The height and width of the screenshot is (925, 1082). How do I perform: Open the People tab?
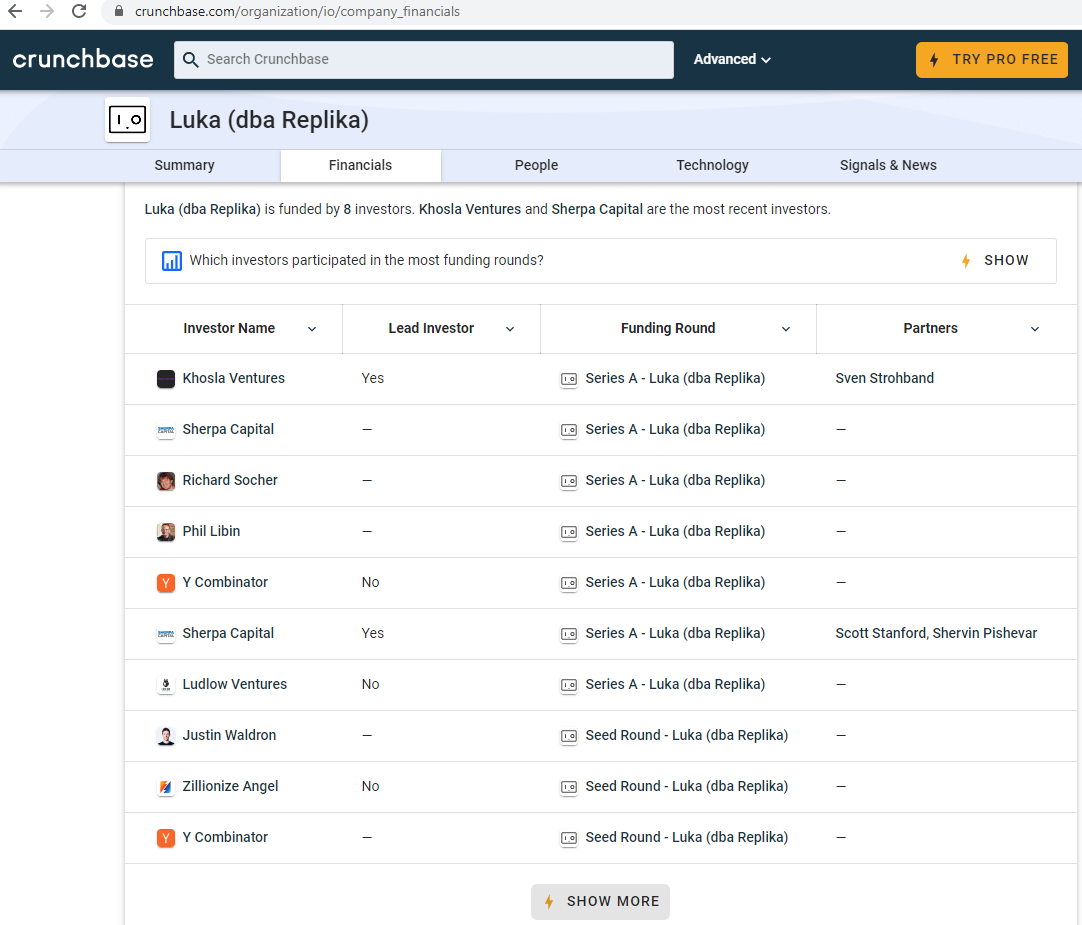[536, 166]
